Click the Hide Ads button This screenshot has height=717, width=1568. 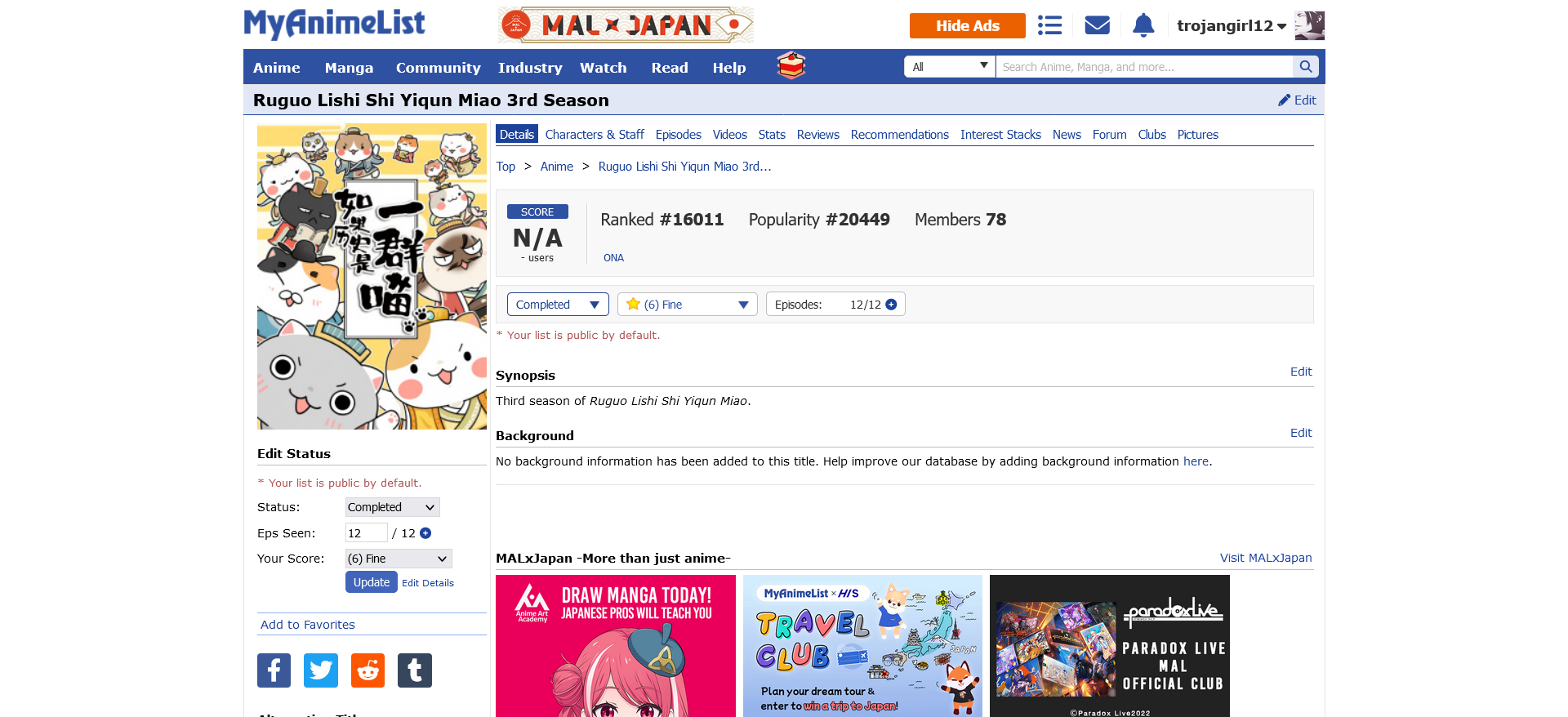[968, 25]
